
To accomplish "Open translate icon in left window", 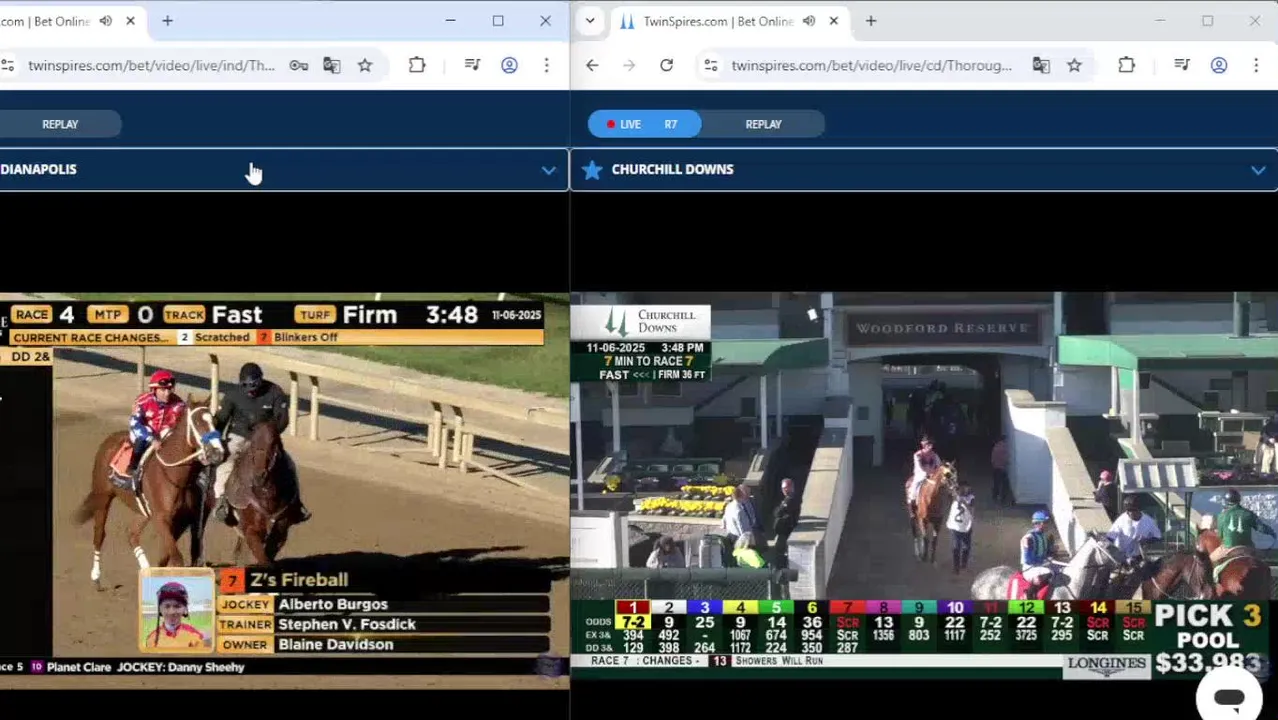I will pyautogui.click(x=331, y=65).
